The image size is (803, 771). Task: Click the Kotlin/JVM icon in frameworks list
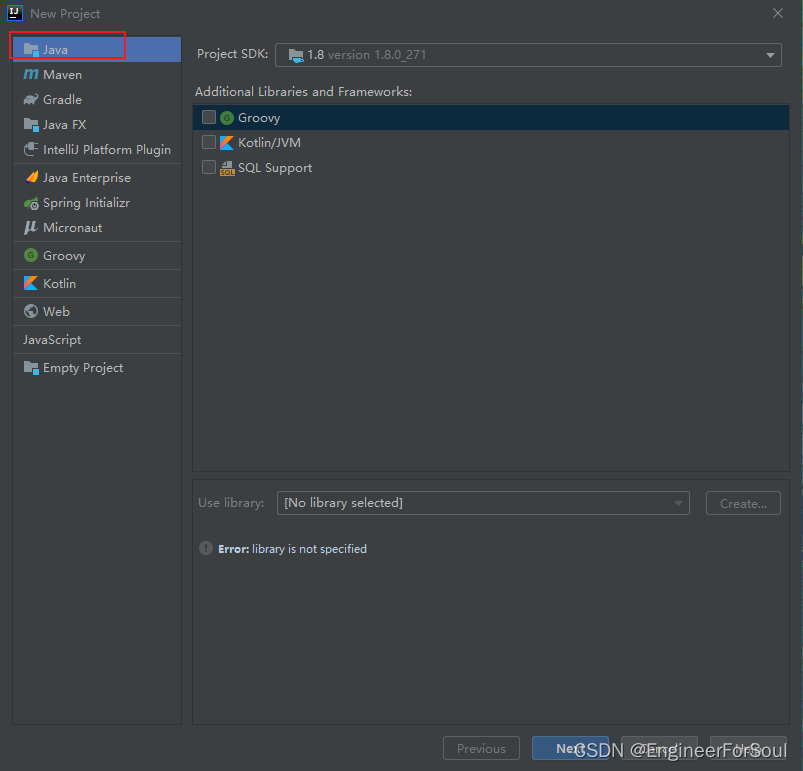227,142
